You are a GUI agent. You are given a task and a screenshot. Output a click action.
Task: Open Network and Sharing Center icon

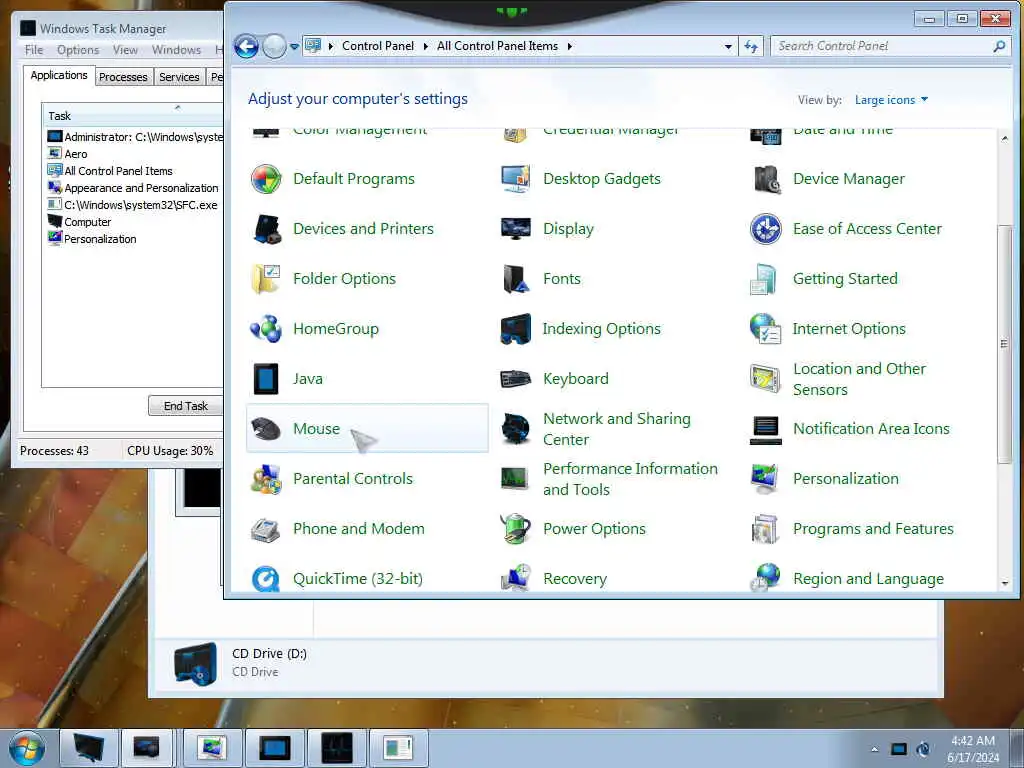(x=515, y=429)
